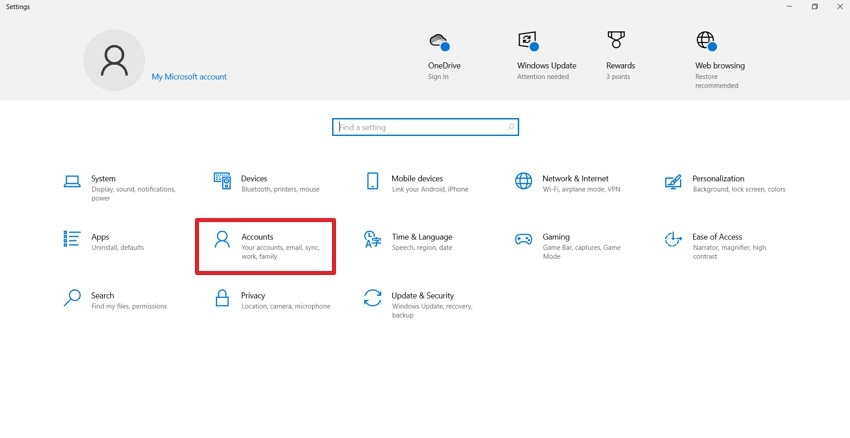850x438 pixels.
Task: Open the Privacy category title
Action: tap(253, 295)
